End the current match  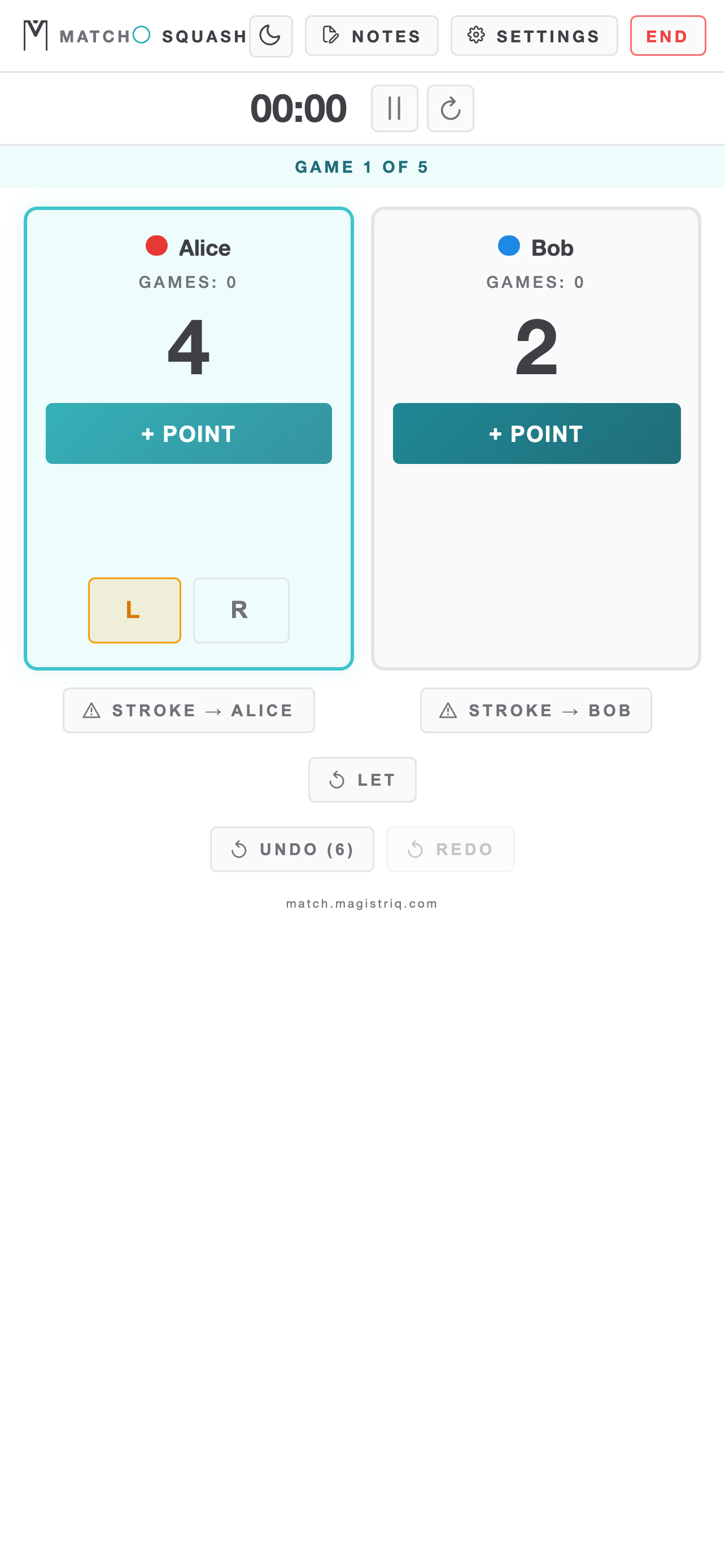tap(667, 36)
